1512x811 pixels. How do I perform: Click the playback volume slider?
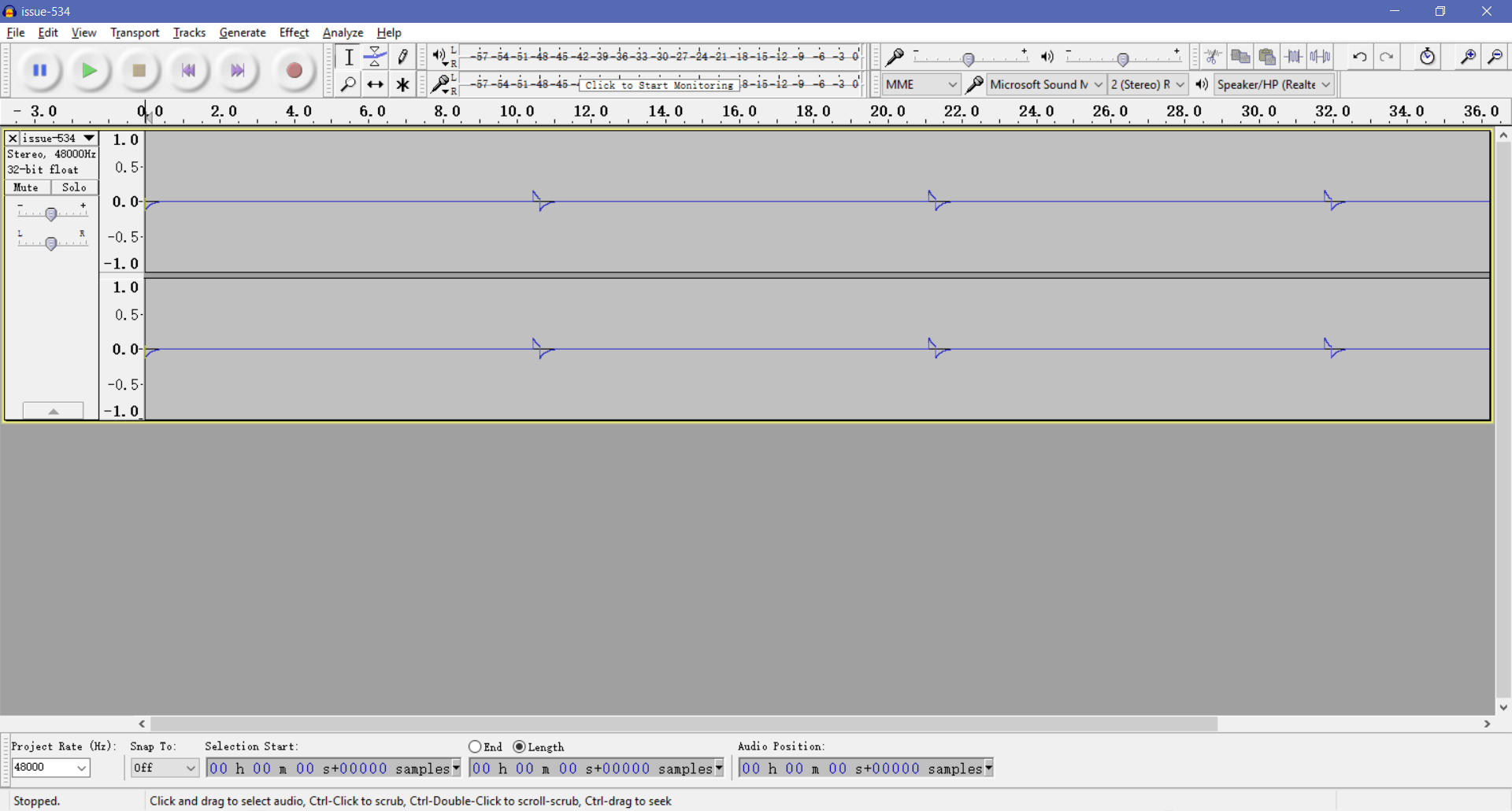click(1123, 57)
